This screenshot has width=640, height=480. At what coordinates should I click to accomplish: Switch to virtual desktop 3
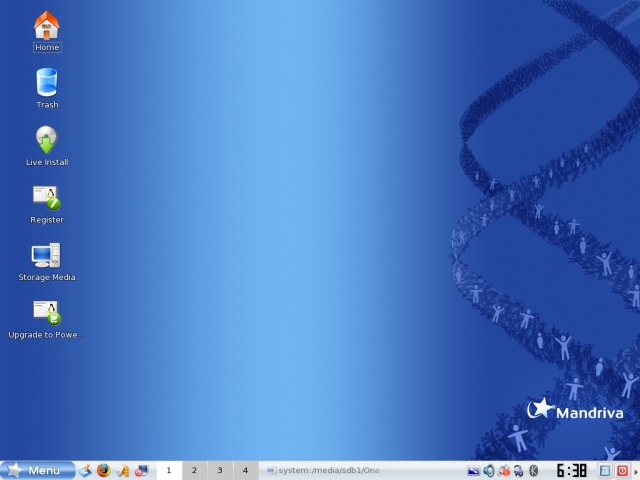coord(220,470)
